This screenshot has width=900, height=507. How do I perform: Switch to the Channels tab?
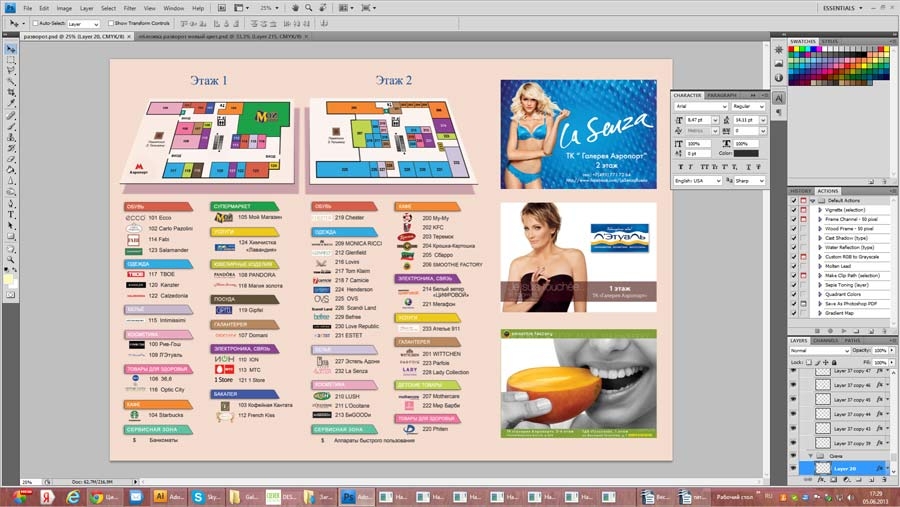click(825, 340)
